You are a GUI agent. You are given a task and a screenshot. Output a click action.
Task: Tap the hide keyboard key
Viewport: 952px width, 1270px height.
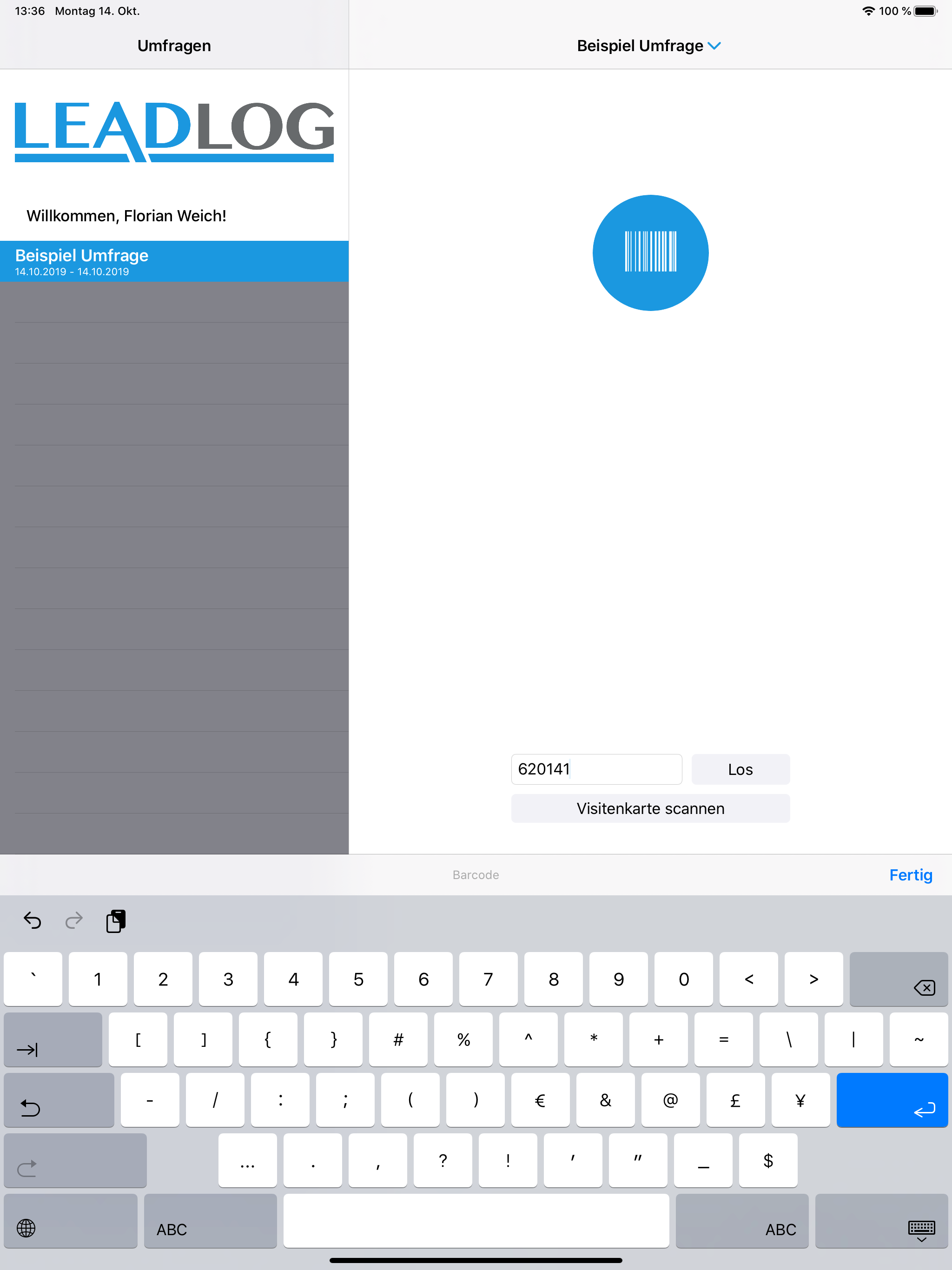[x=881, y=1221]
